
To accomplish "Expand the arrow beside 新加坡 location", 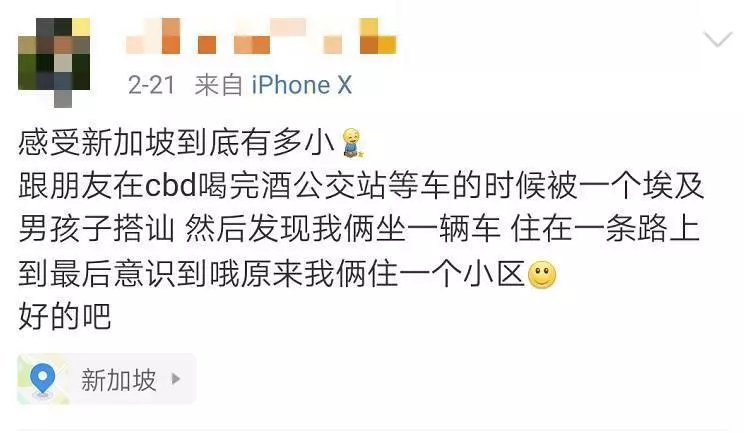I will 176,379.
